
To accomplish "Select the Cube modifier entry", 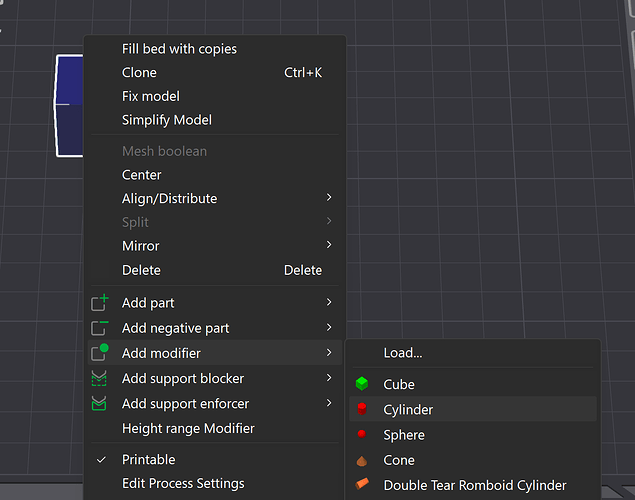I will click(473, 384).
